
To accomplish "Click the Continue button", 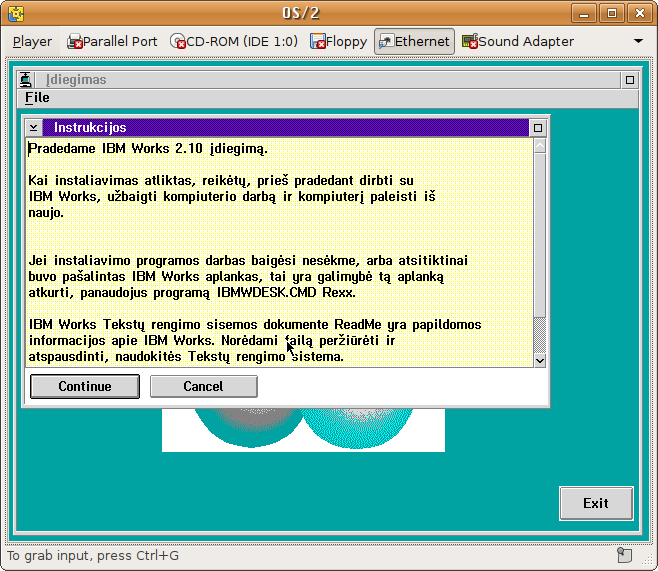I will point(85,386).
